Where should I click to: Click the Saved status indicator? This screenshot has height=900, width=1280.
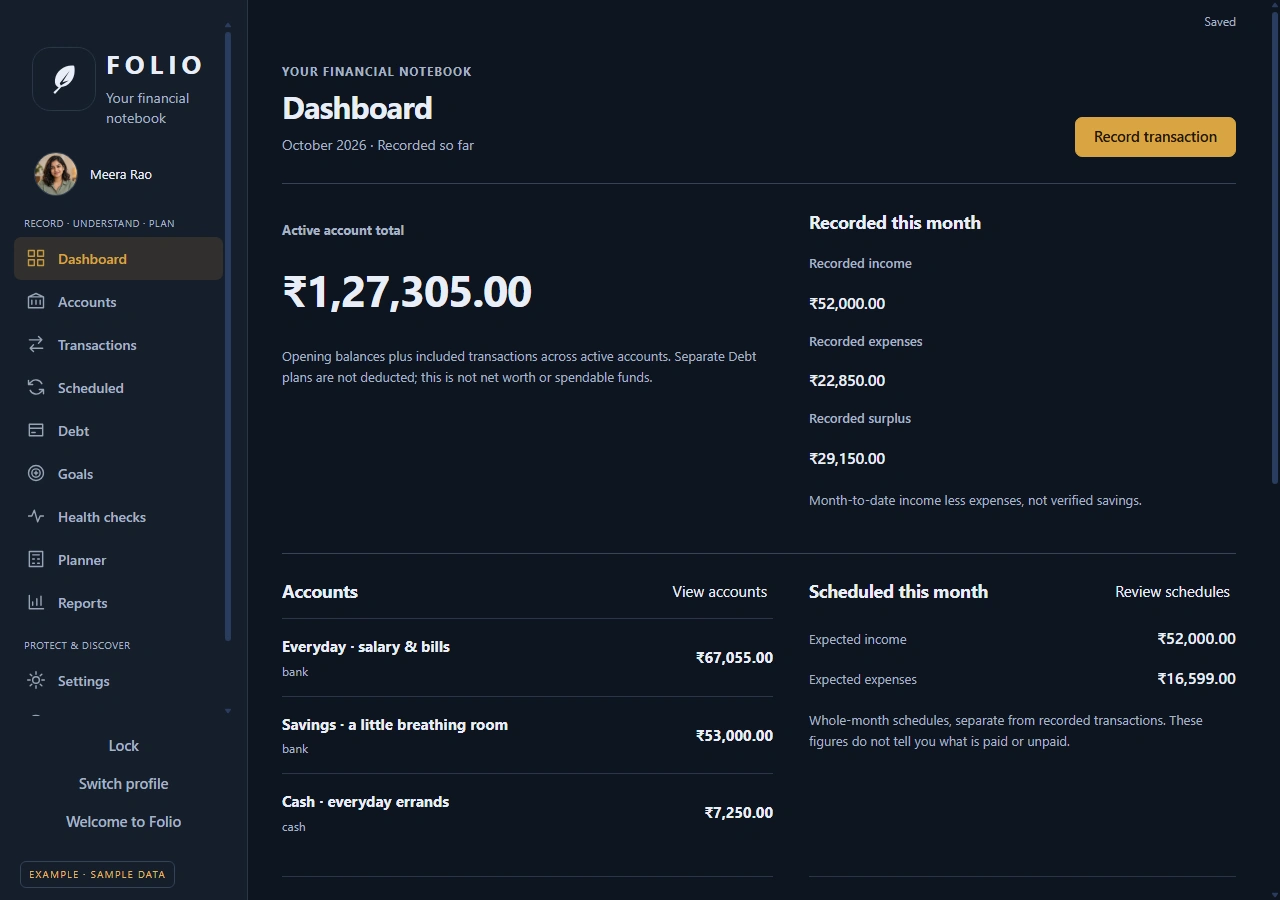(1220, 22)
